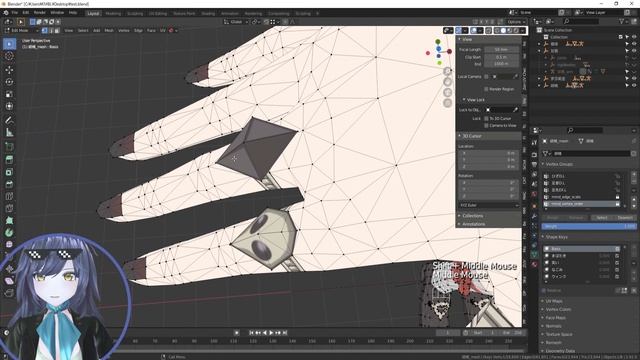Select the Move tool
This screenshot has height=360, width=640.
(x=9, y=70)
